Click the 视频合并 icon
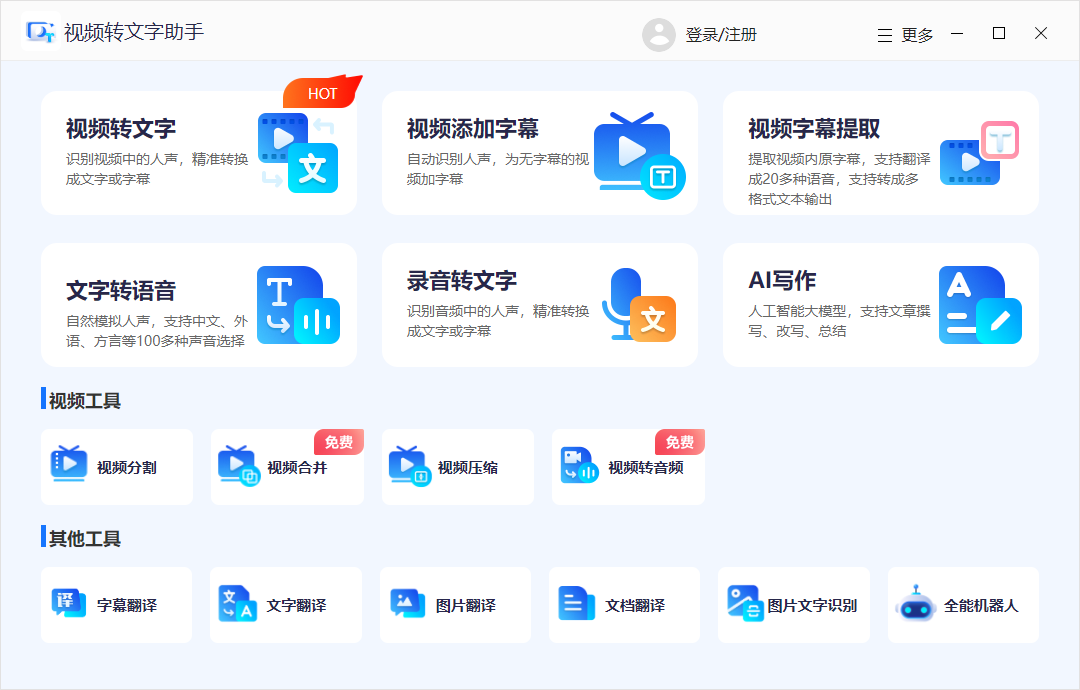1080x690 pixels. (238, 466)
